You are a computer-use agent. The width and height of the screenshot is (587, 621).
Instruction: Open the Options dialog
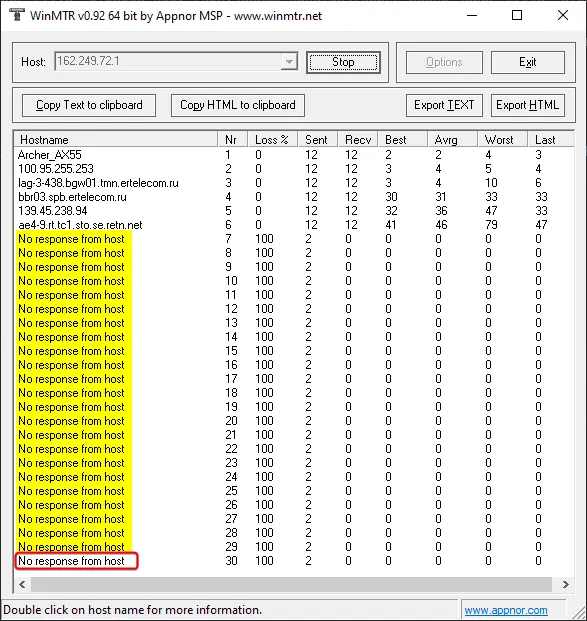point(444,62)
